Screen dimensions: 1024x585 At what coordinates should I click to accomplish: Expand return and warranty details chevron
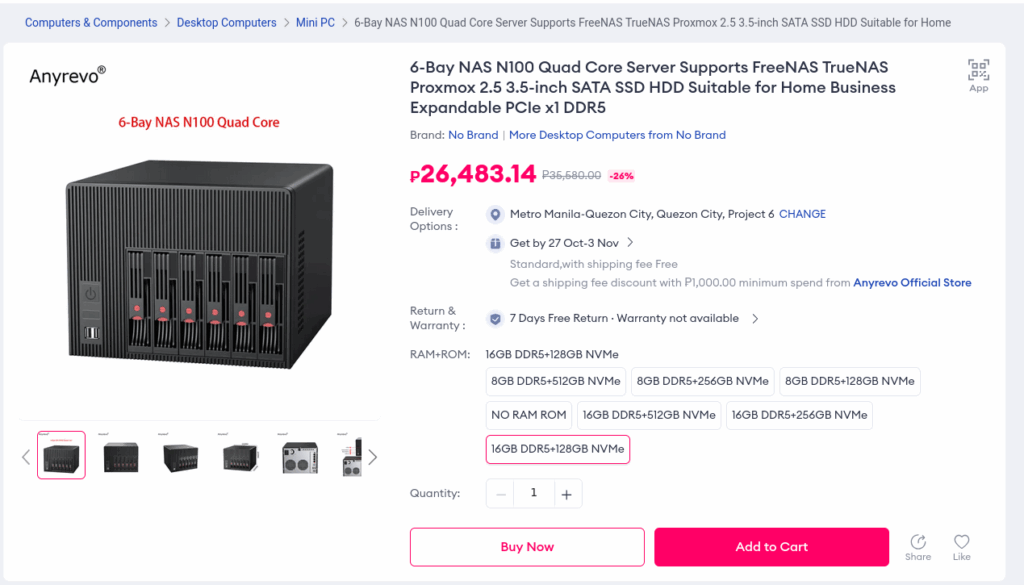click(755, 319)
